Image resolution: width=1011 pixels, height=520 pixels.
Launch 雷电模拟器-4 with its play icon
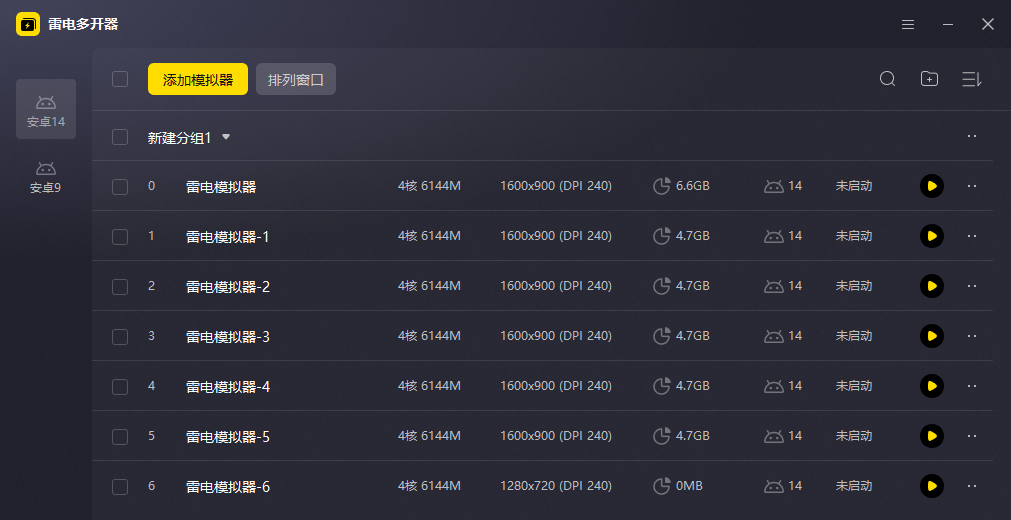coord(932,386)
